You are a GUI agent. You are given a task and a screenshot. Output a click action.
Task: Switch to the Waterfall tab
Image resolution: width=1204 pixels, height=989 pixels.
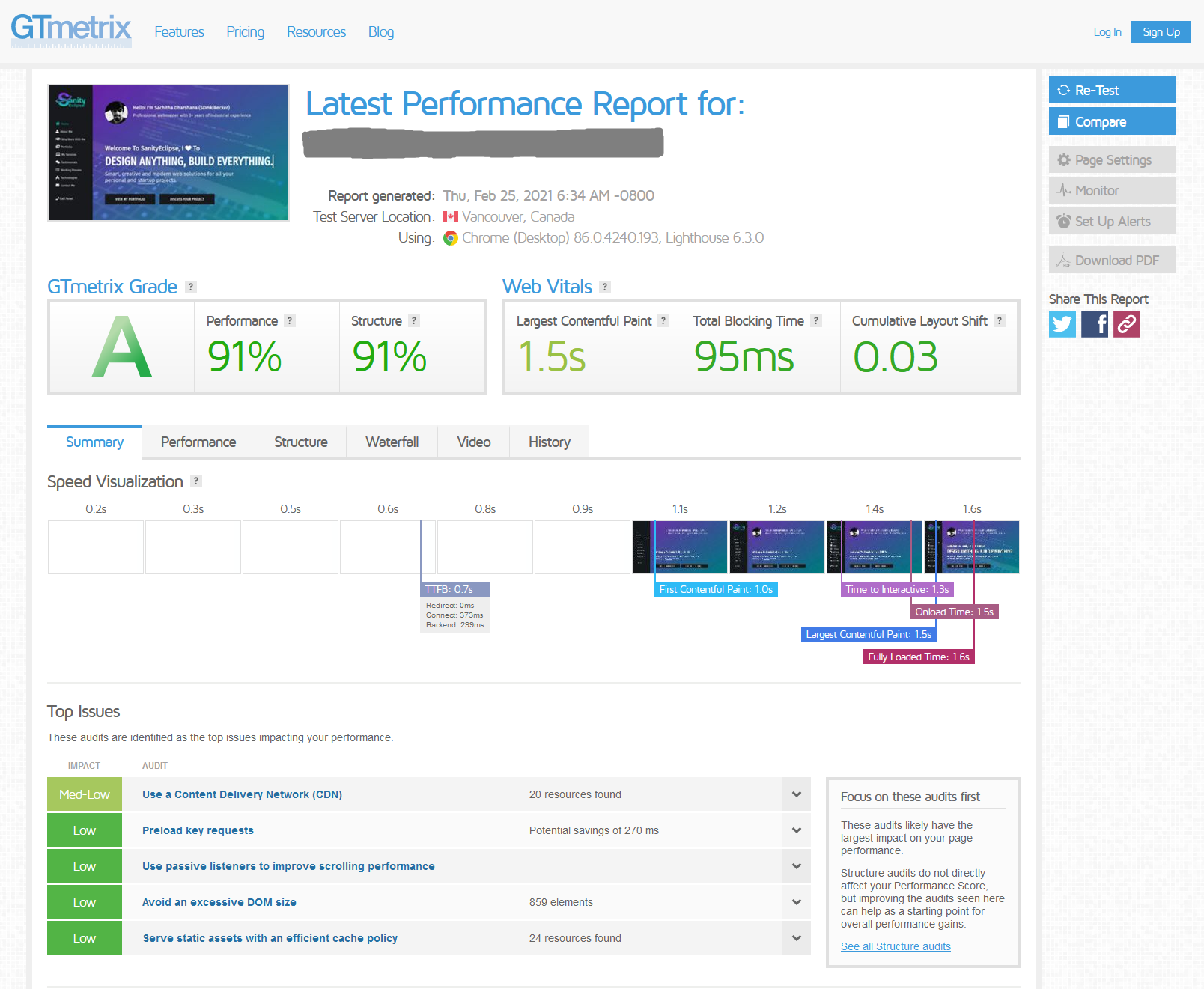(x=392, y=442)
